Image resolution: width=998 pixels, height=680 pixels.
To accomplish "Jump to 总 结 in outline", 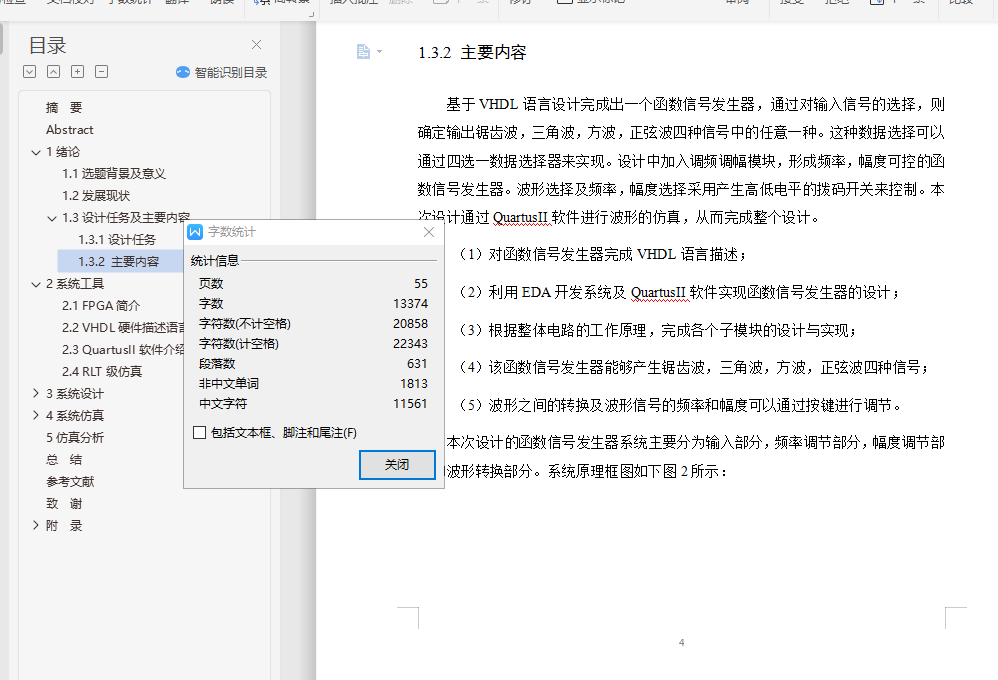I will [64, 460].
